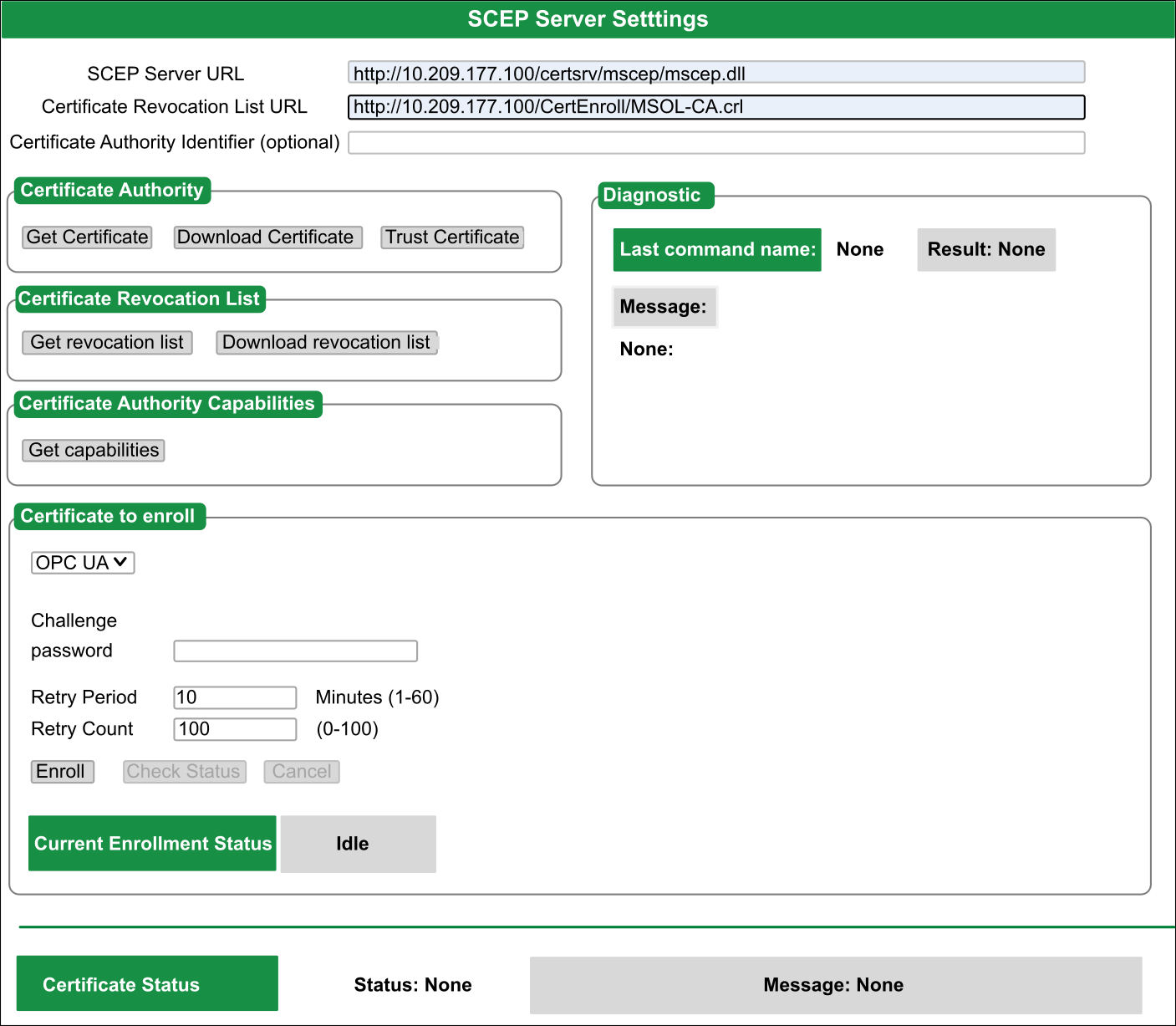Click the Get capabilities button
This screenshot has height=1026, width=1176.
tap(94, 451)
